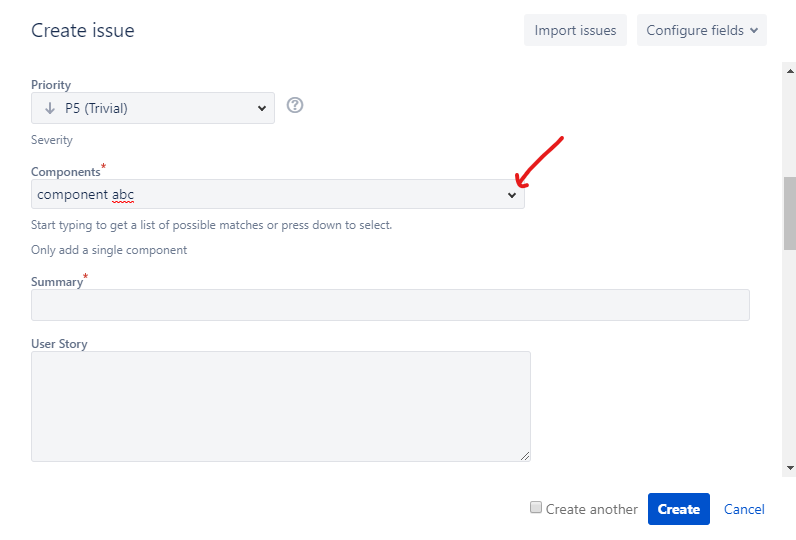The image size is (796, 540).
Task: Focus the Summary text field
Action: (x=390, y=305)
